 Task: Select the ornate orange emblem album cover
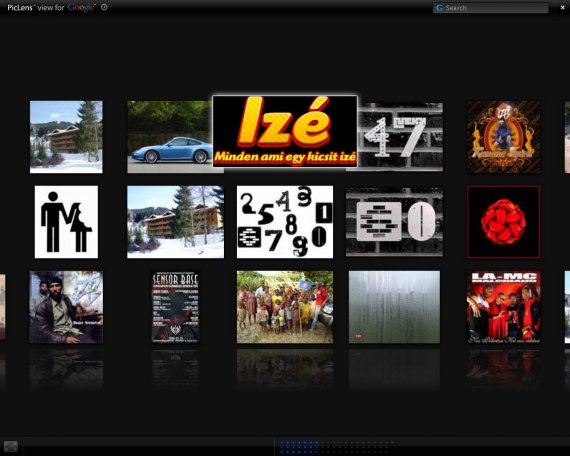coord(503,137)
